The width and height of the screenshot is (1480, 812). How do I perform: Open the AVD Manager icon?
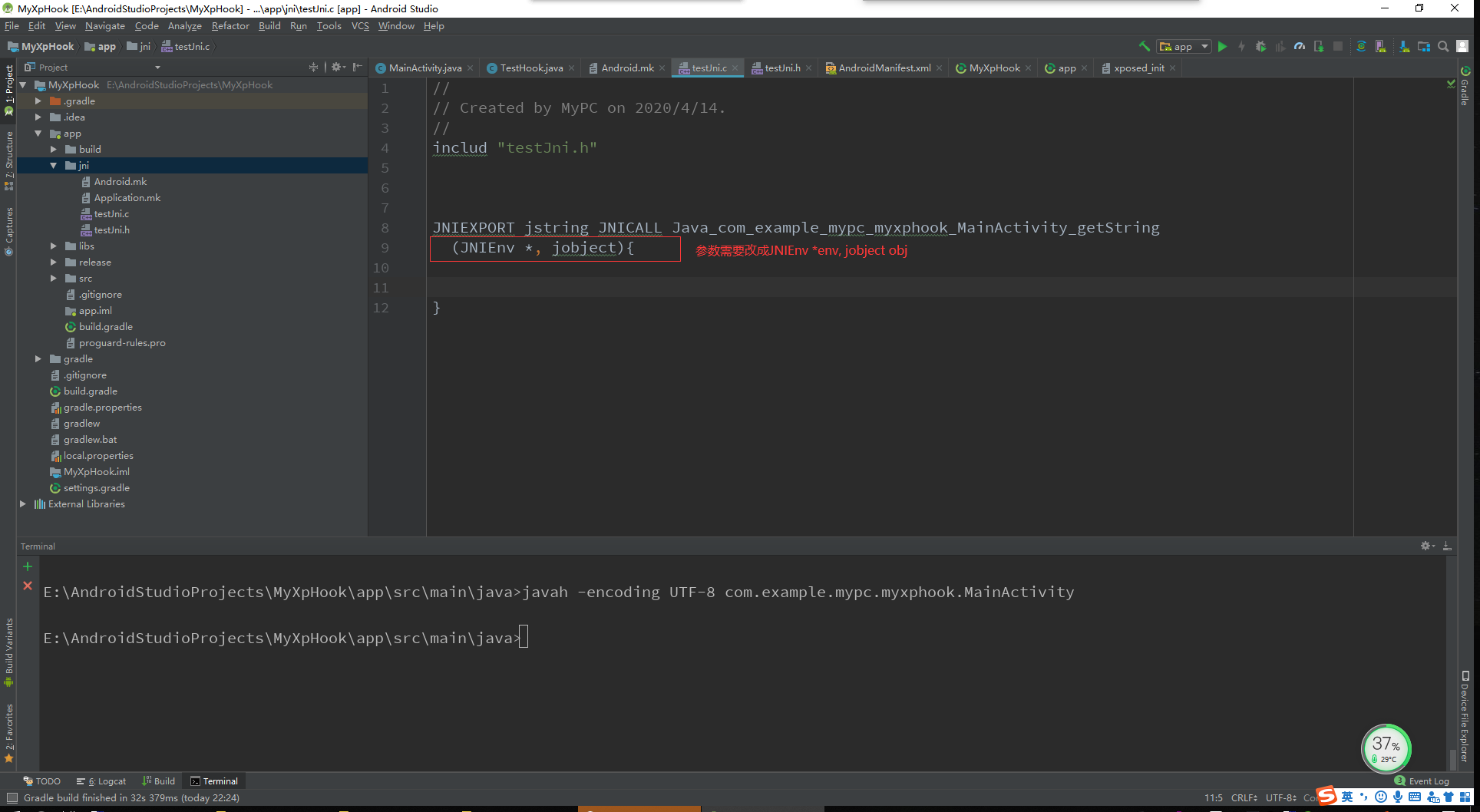point(1381,47)
